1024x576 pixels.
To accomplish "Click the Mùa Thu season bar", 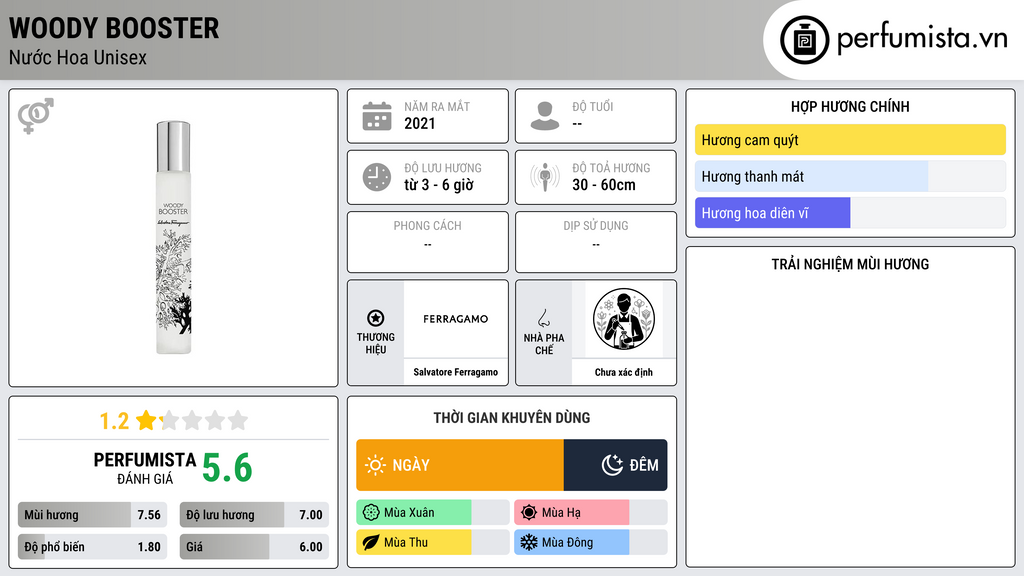I will (x=433, y=542).
